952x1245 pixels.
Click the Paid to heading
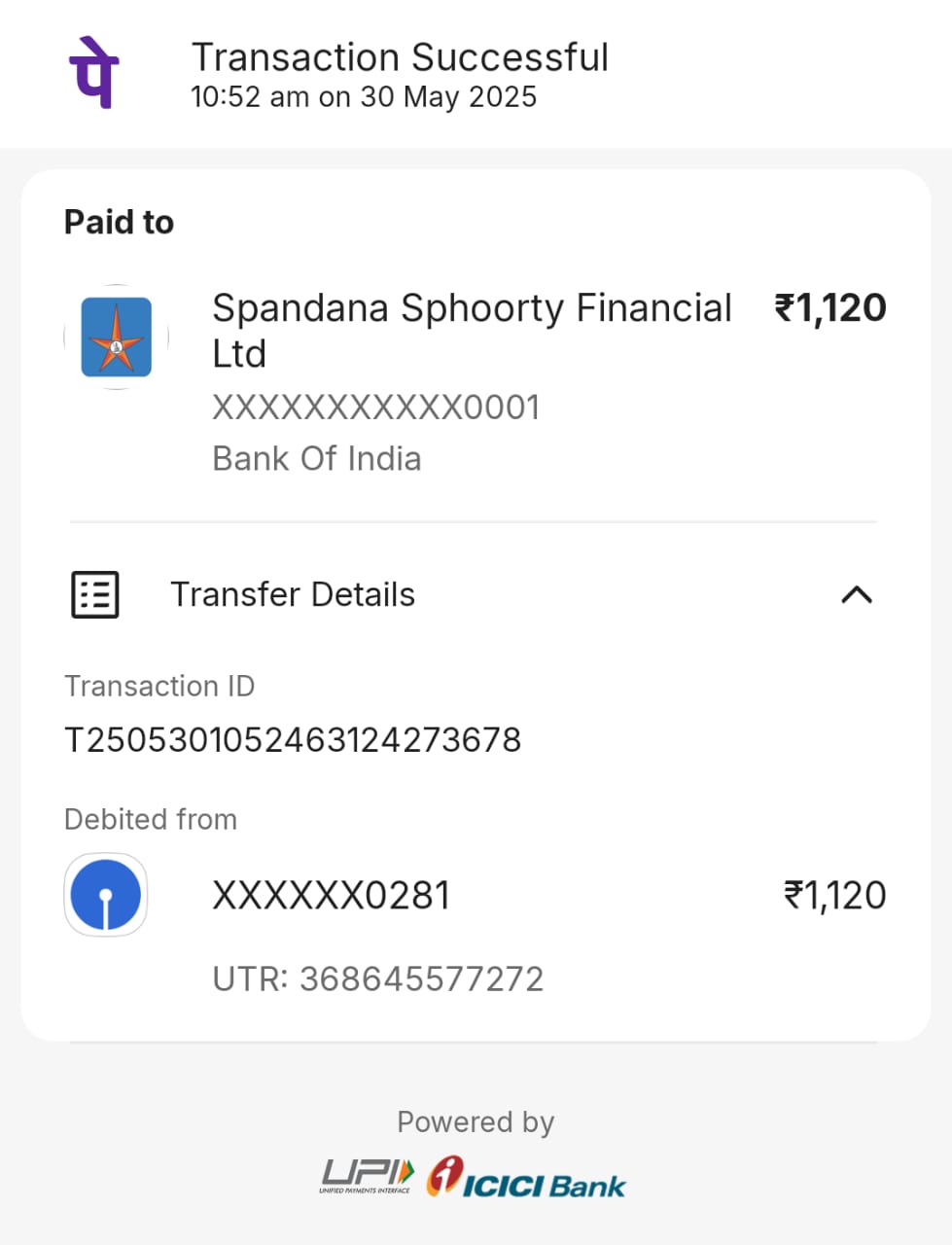[x=119, y=223]
